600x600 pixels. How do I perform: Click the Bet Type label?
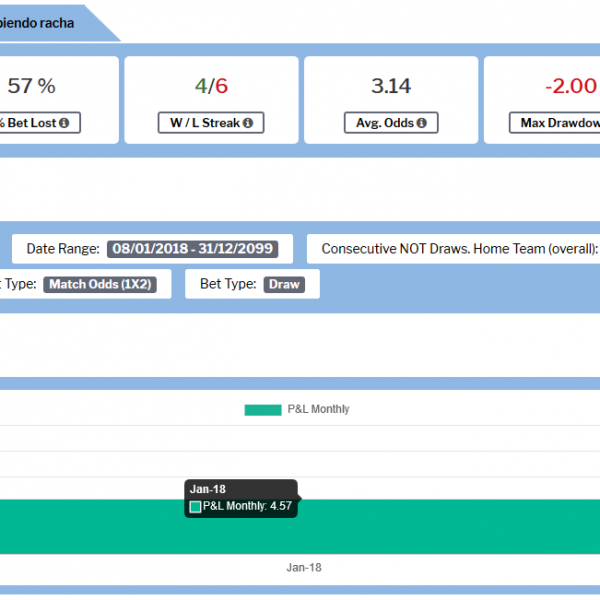[228, 284]
